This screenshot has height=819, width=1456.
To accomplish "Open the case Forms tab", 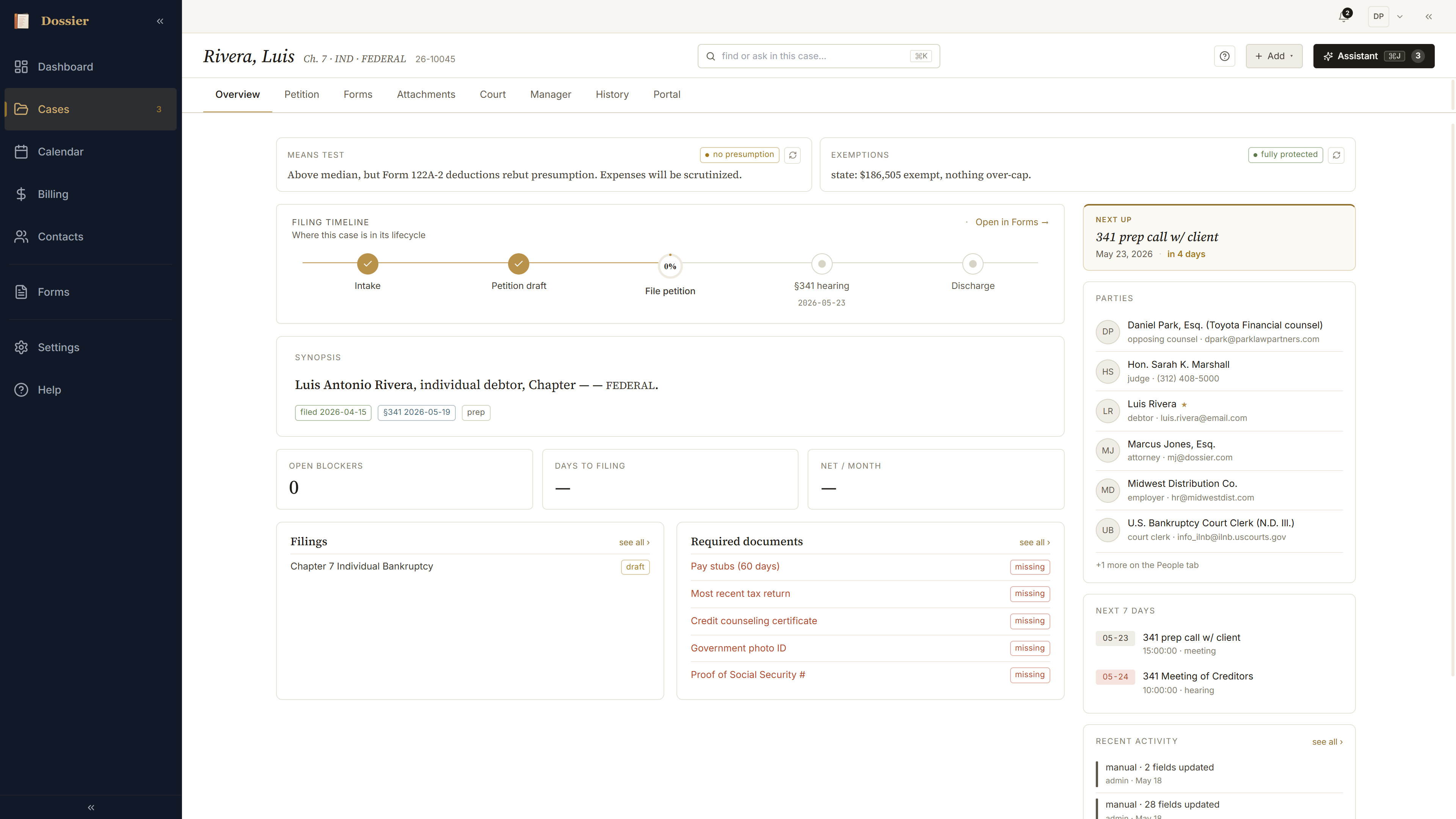I will coord(358,94).
